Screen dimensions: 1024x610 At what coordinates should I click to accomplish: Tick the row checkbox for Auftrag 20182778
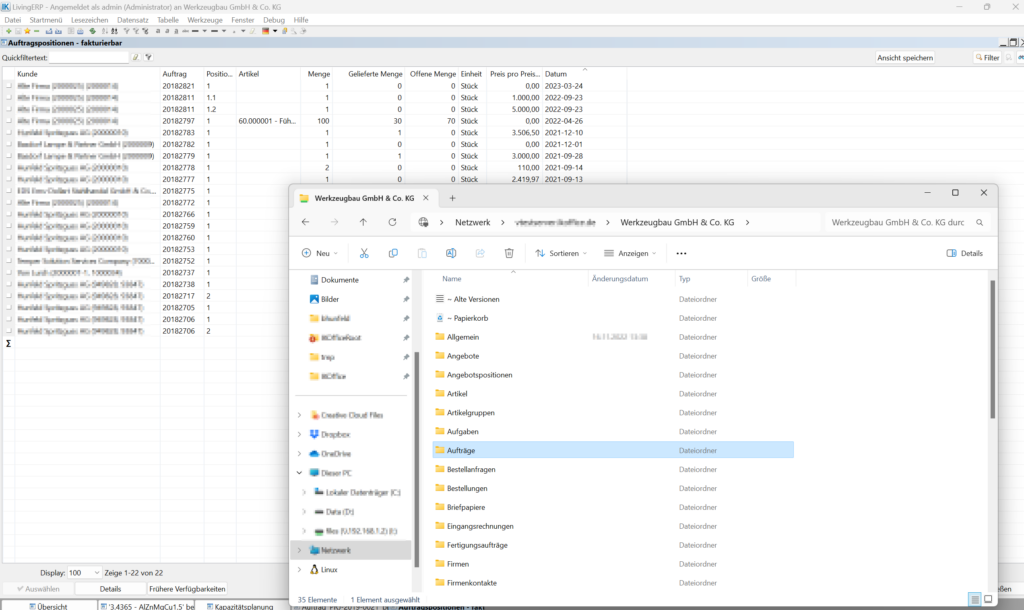coord(8,168)
